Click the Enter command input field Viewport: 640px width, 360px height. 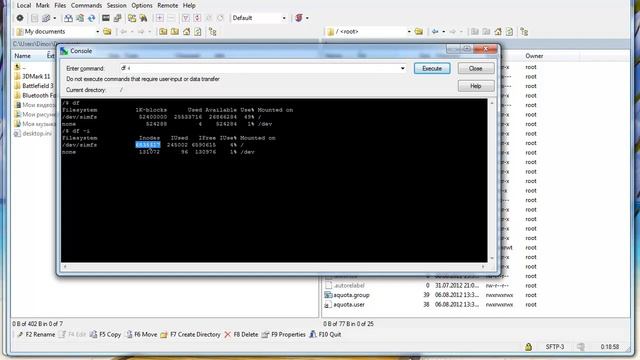(x=263, y=68)
